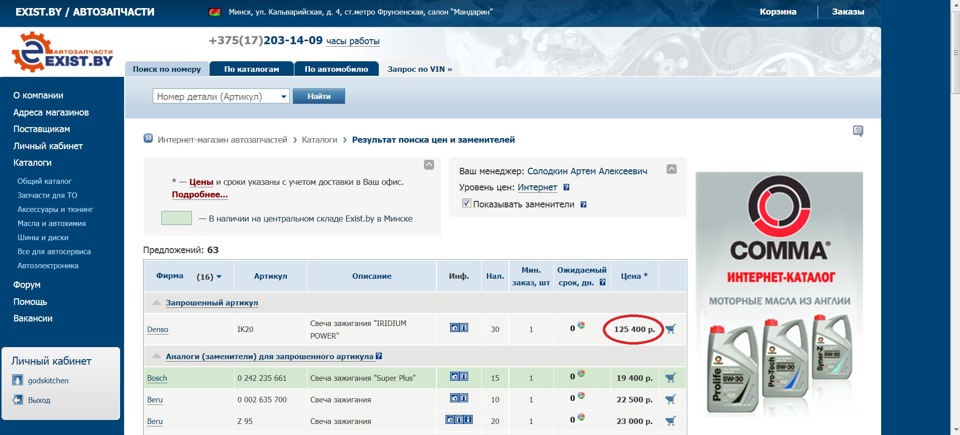Open the feedback speech-bubble icon above the ad
Viewport: 960px width, 435px height.
(858, 131)
